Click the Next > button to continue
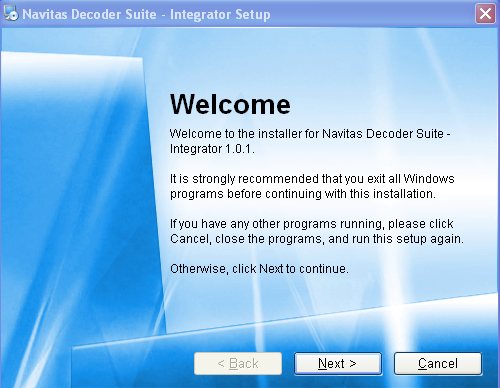Image resolution: width=500 pixels, height=388 pixels. pos(338,363)
